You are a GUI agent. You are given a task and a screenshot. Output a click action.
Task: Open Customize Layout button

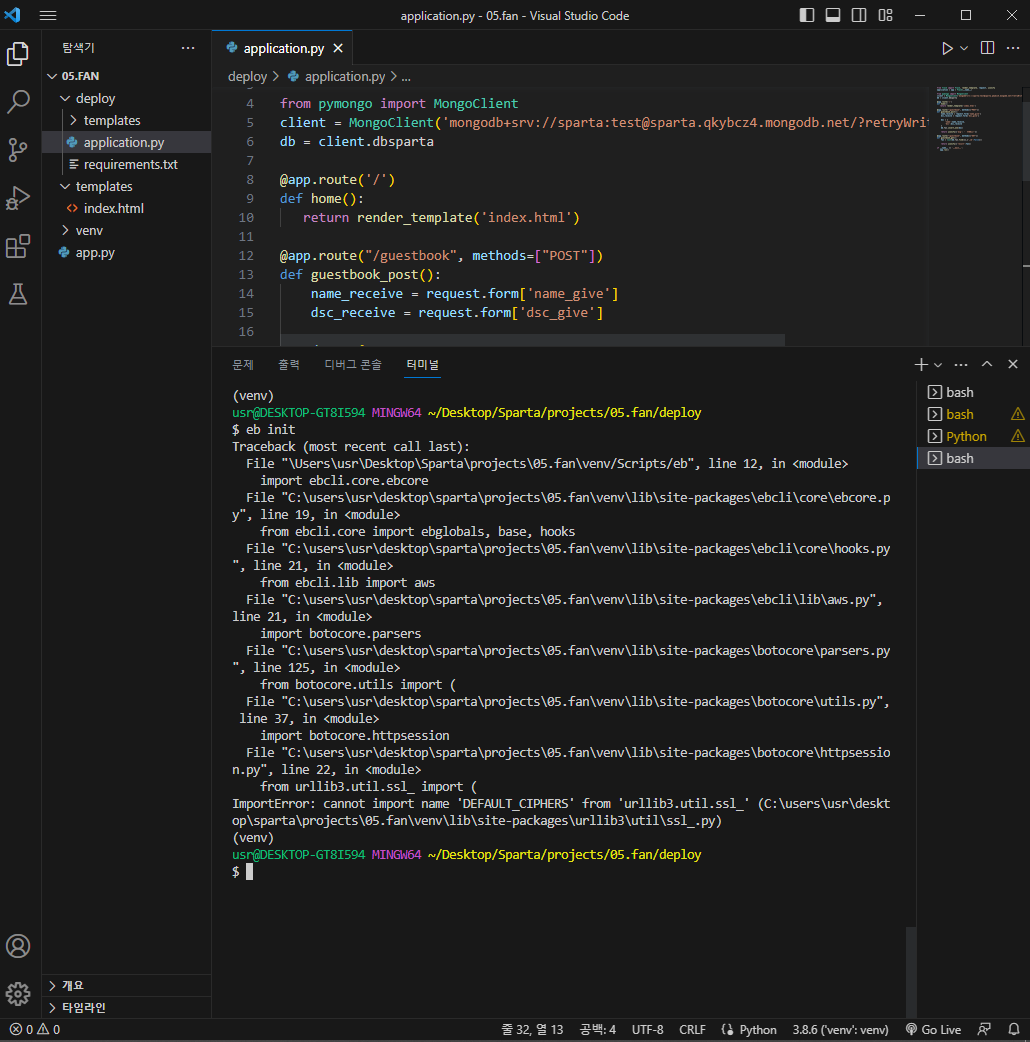coord(885,15)
